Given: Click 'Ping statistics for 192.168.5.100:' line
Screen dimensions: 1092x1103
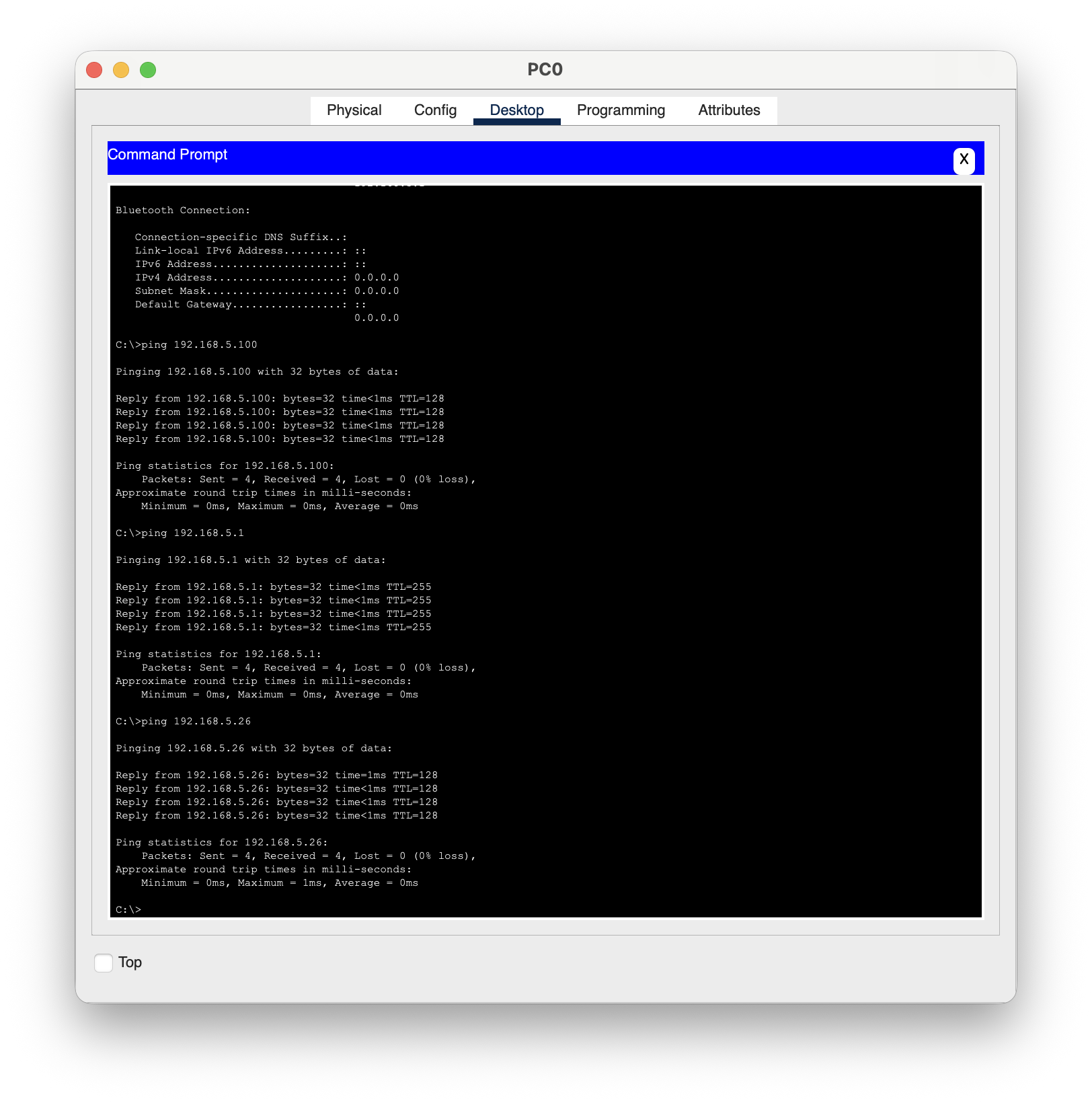Looking at the screenshot, I should click(x=225, y=465).
